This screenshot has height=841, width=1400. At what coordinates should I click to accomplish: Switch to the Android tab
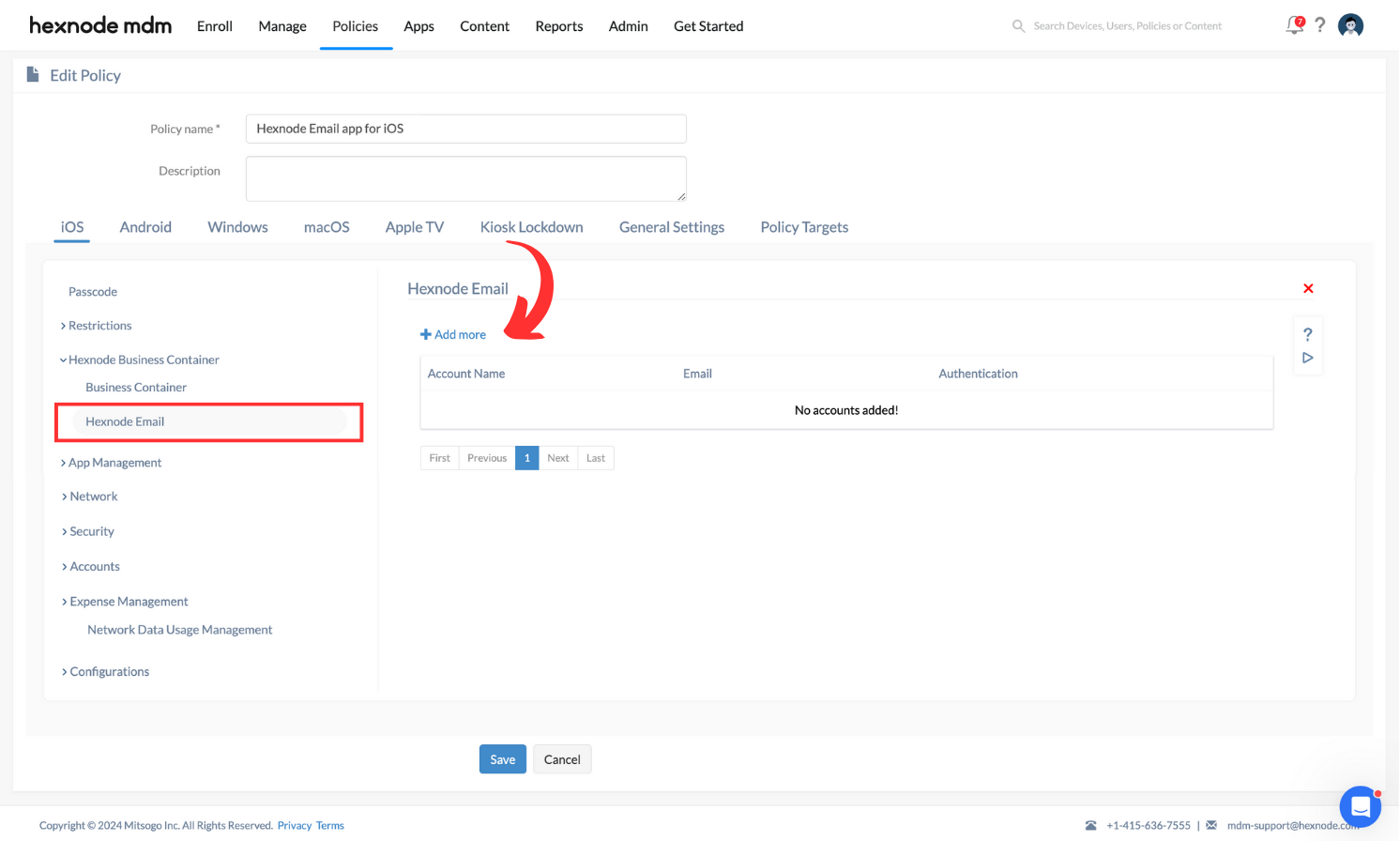pyautogui.click(x=145, y=227)
